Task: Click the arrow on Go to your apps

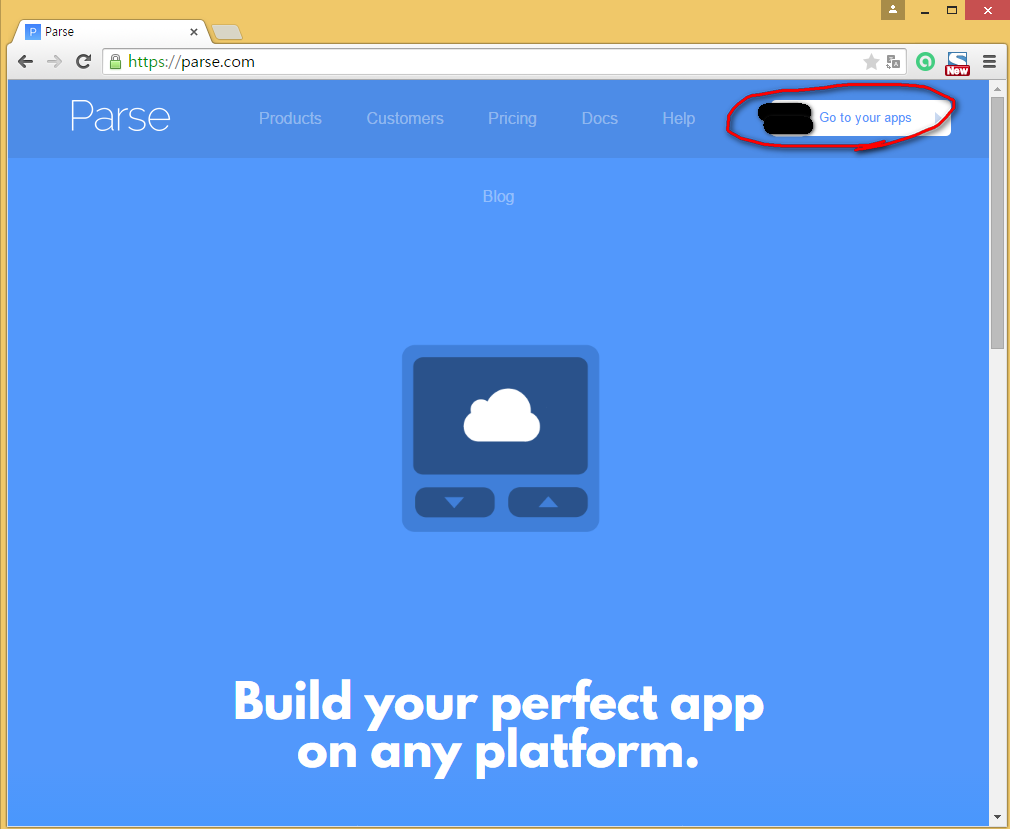Action: (939, 118)
